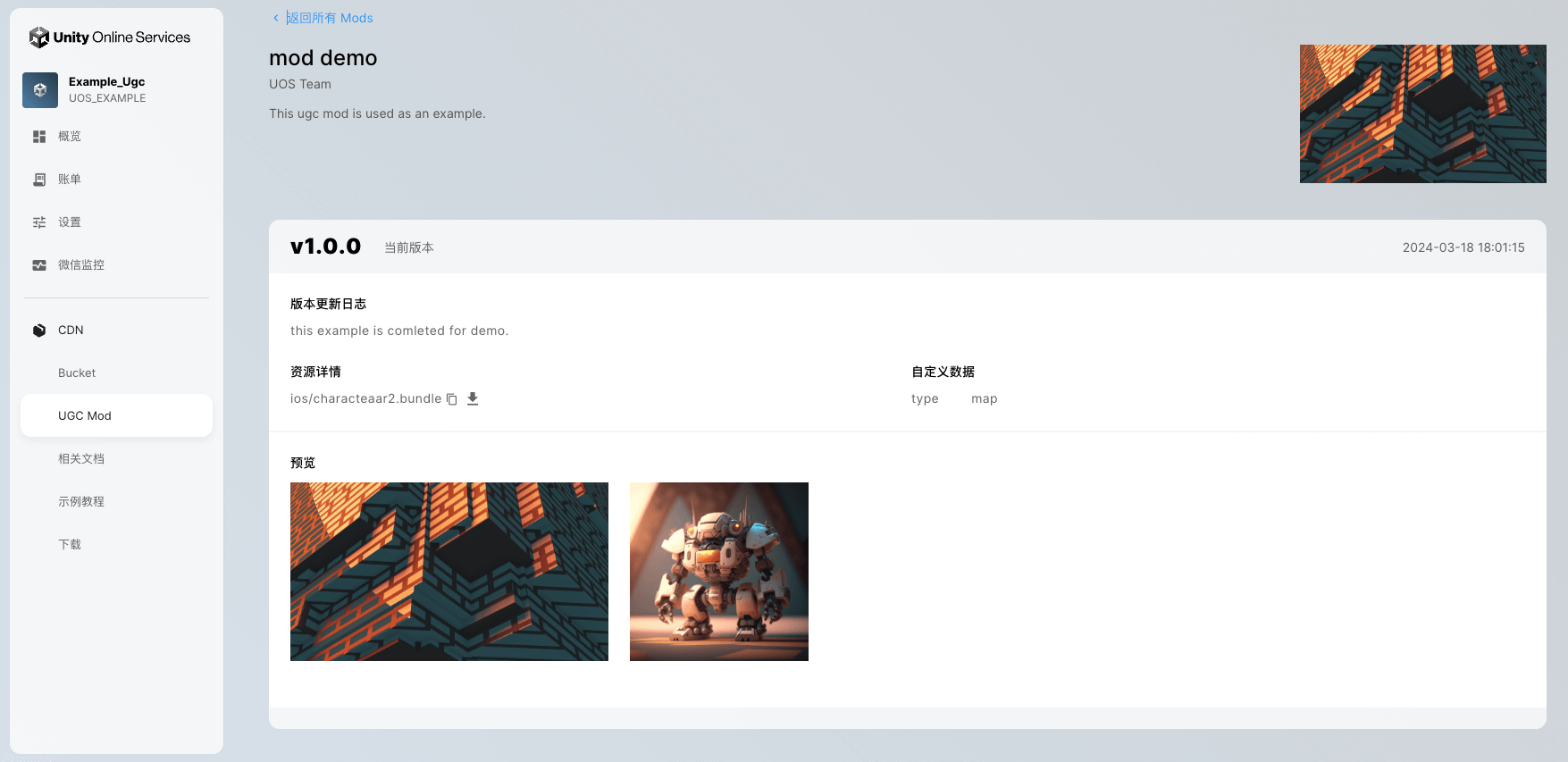This screenshot has height=762, width=1568.
Task: Click the Example_Ugc project cube icon
Action: pos(40,90)
